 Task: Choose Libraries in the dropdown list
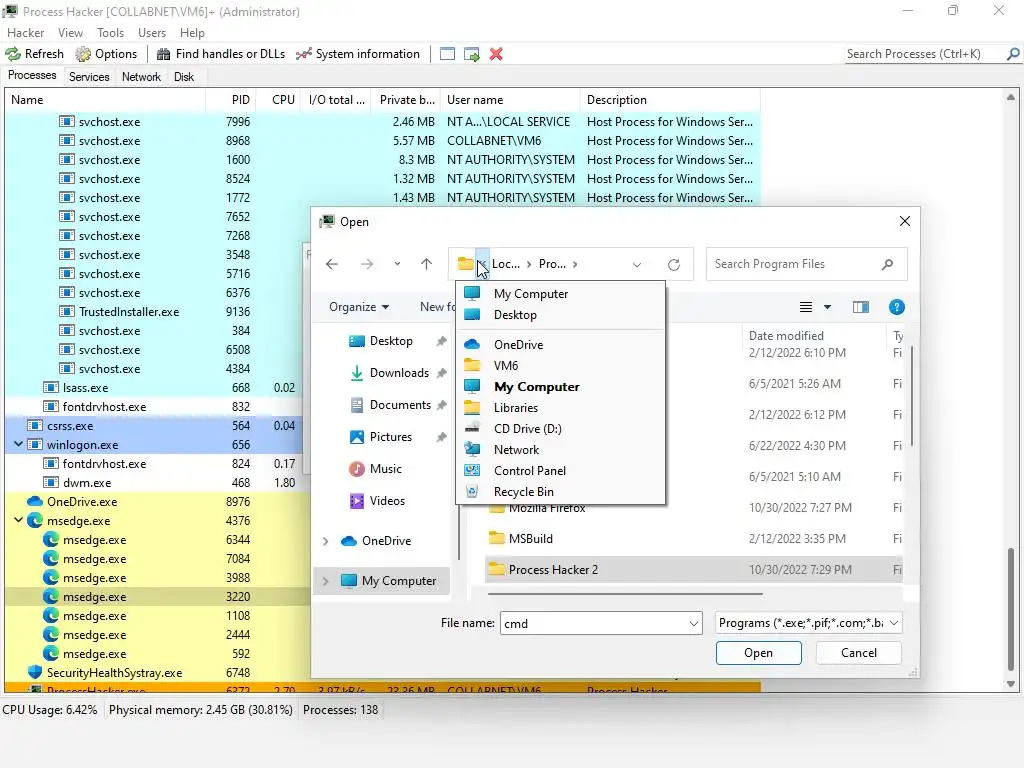[x=560, y=408]
